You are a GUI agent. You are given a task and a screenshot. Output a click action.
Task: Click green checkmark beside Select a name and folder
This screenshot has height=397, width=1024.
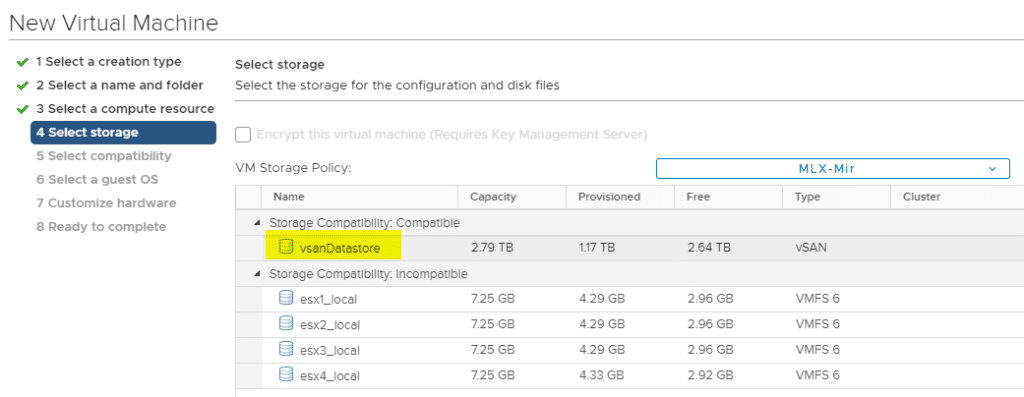[x=23, y=86]
